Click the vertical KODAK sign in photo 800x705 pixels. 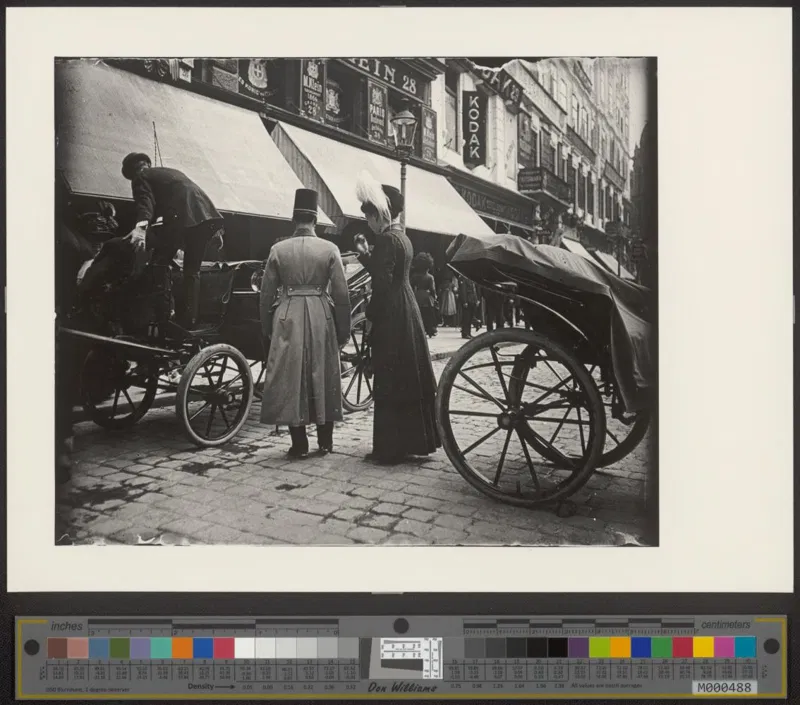pos(473,130)
